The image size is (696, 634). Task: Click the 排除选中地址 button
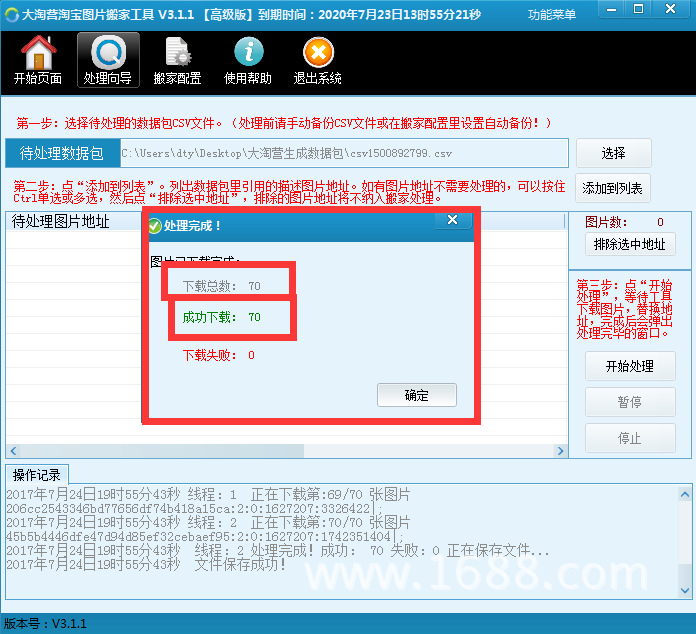tap(630, 244)
